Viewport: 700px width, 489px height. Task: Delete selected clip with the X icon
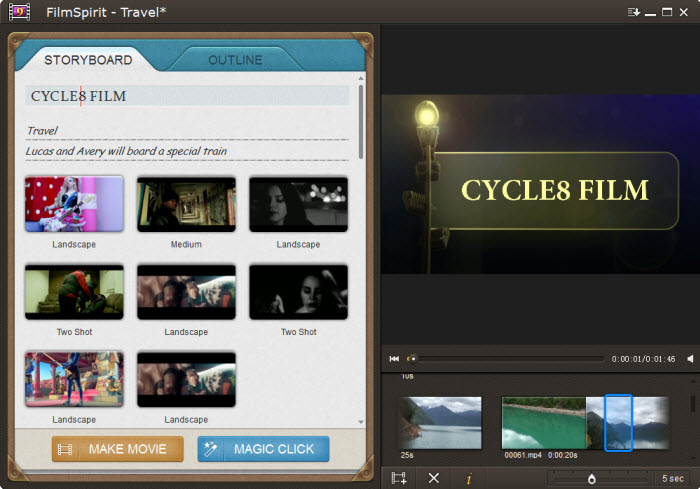coord(434,478)
